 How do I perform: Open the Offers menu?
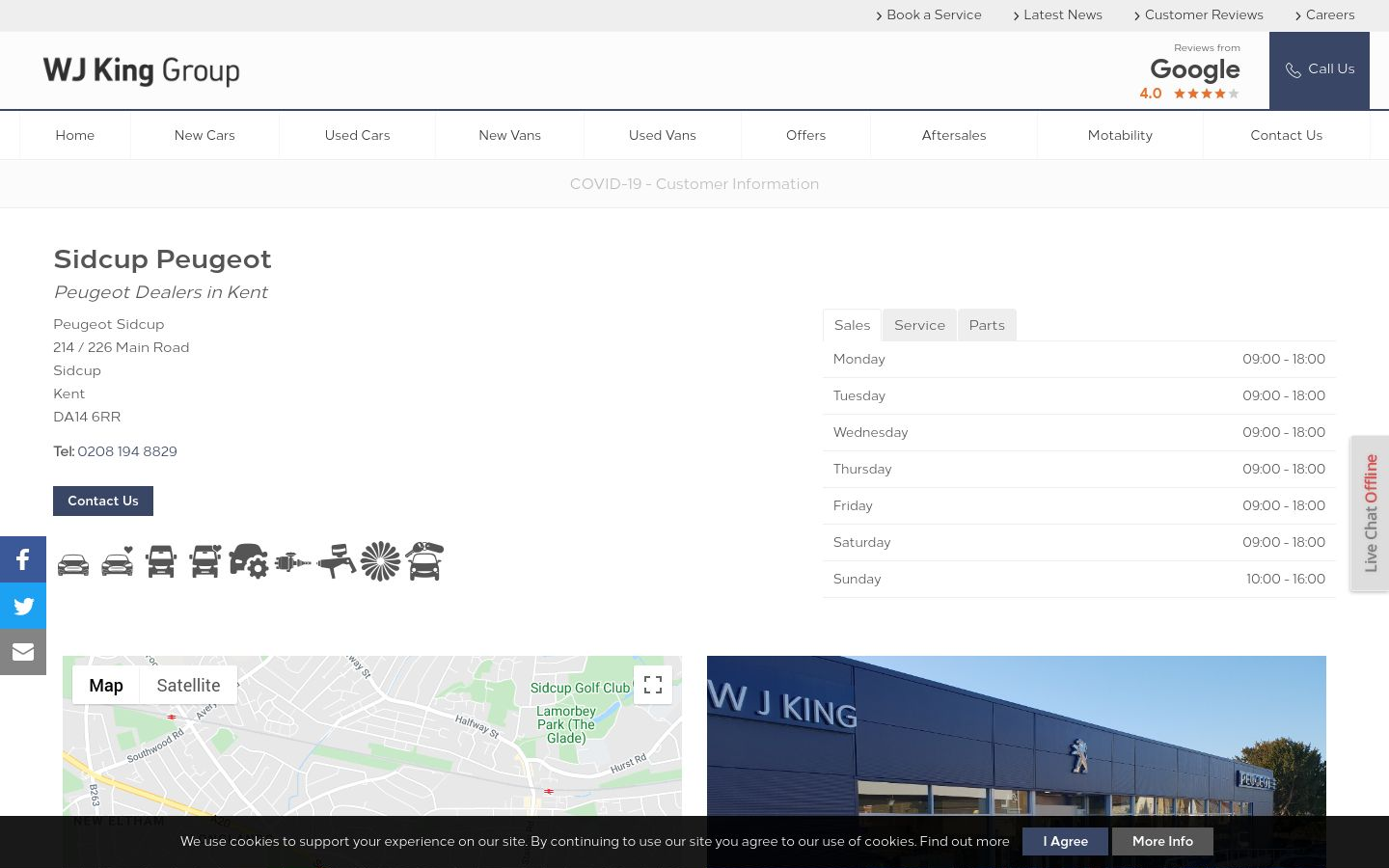[x=805, y=135]
